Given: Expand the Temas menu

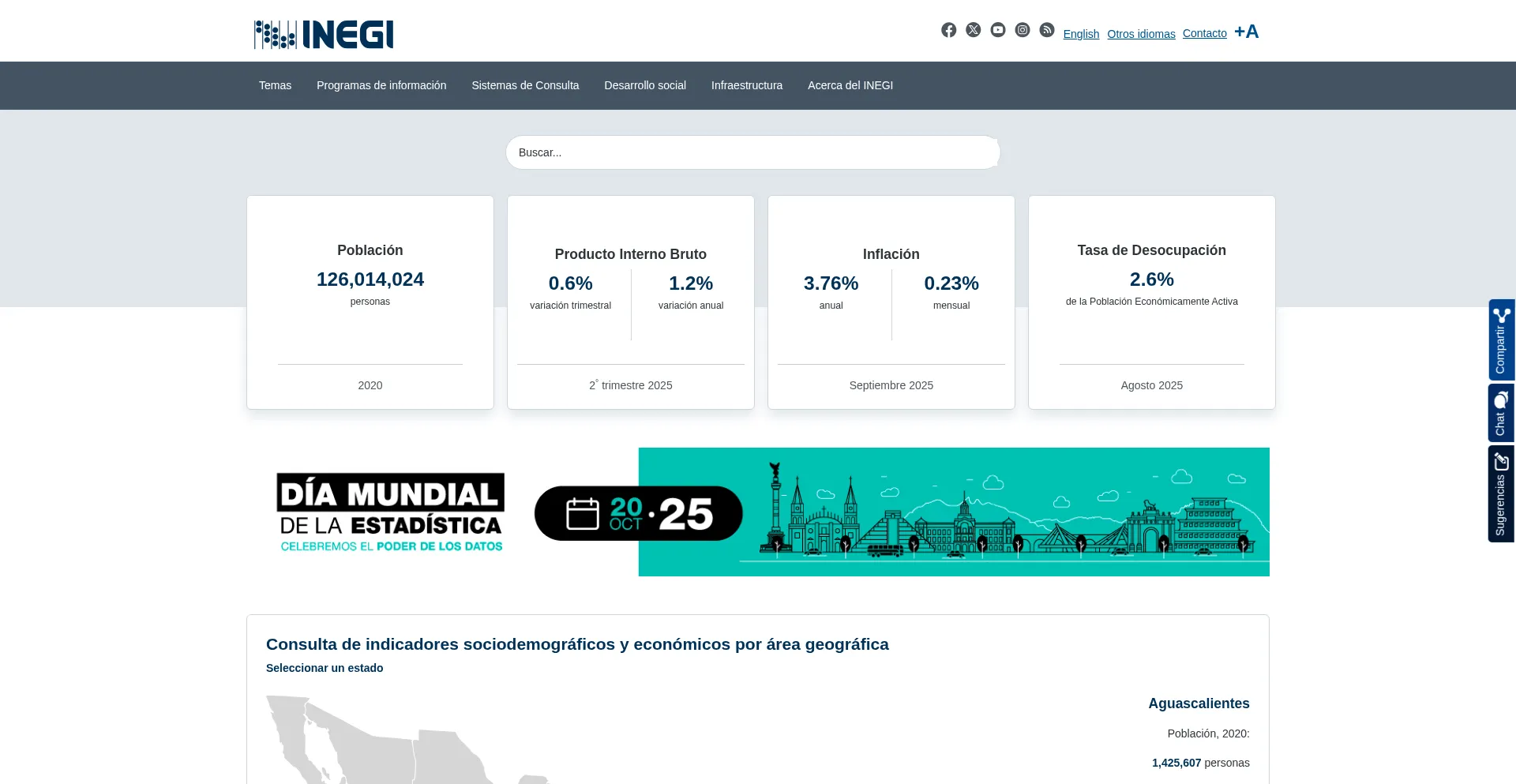Looking at the screenshot, I should click(275, 85).
